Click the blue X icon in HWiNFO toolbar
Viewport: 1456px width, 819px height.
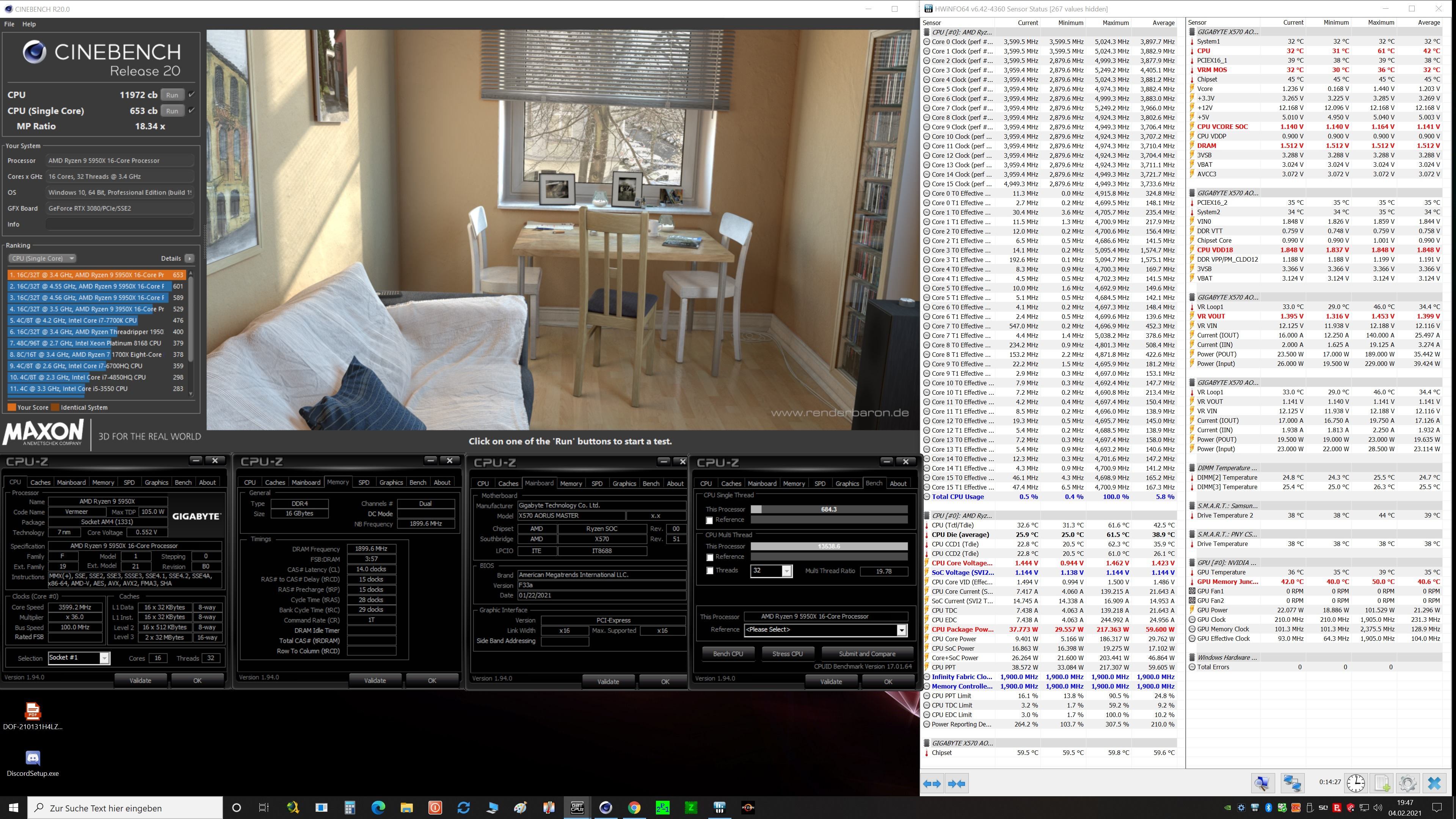coord(1434,783)
